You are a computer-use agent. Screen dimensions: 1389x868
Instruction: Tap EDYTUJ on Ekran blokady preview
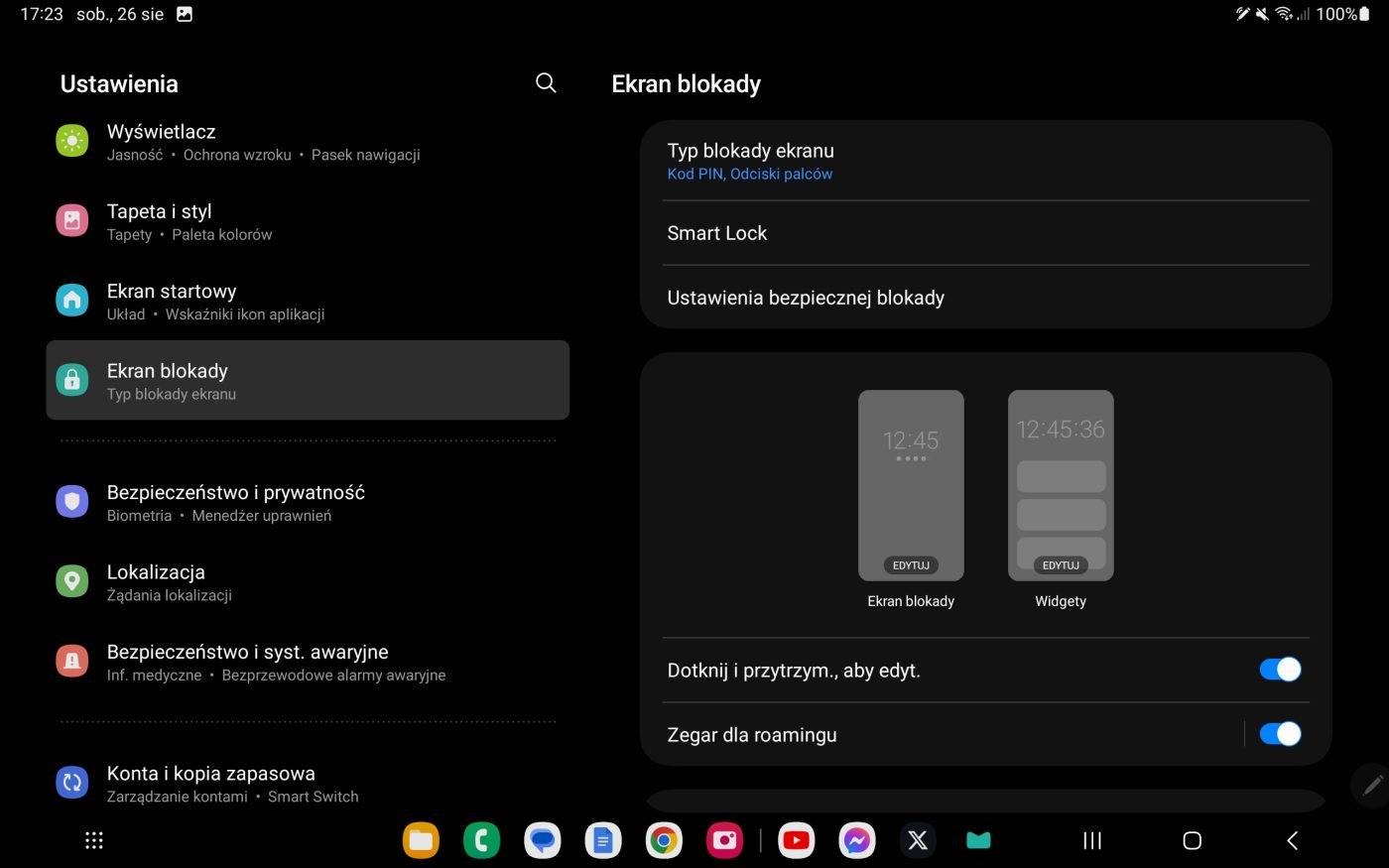[x=911, y=565]
